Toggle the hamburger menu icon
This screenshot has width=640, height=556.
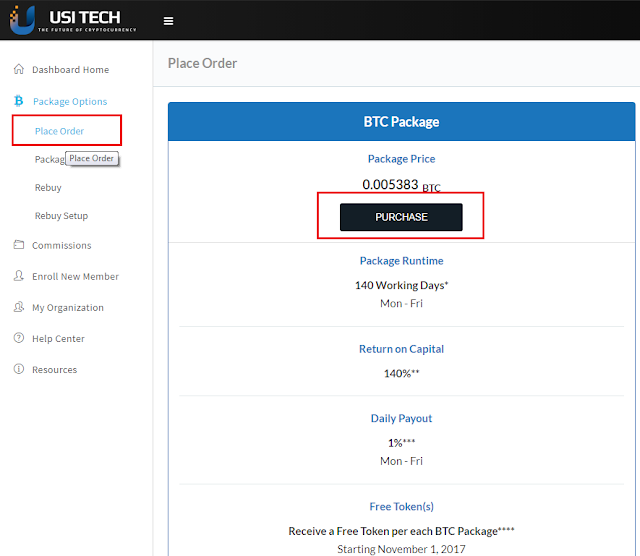tap(168, 21)
